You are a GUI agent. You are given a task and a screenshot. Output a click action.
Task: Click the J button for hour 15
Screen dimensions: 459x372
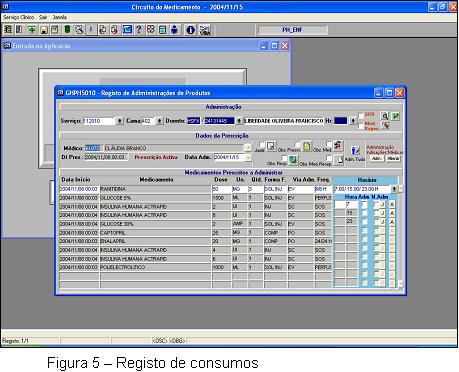click(382, 213)
